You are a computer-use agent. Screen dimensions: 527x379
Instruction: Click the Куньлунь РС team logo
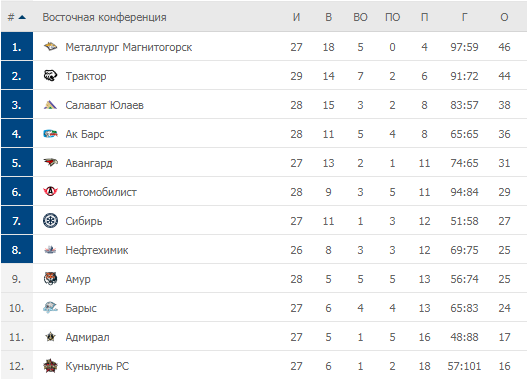point(50,366)
